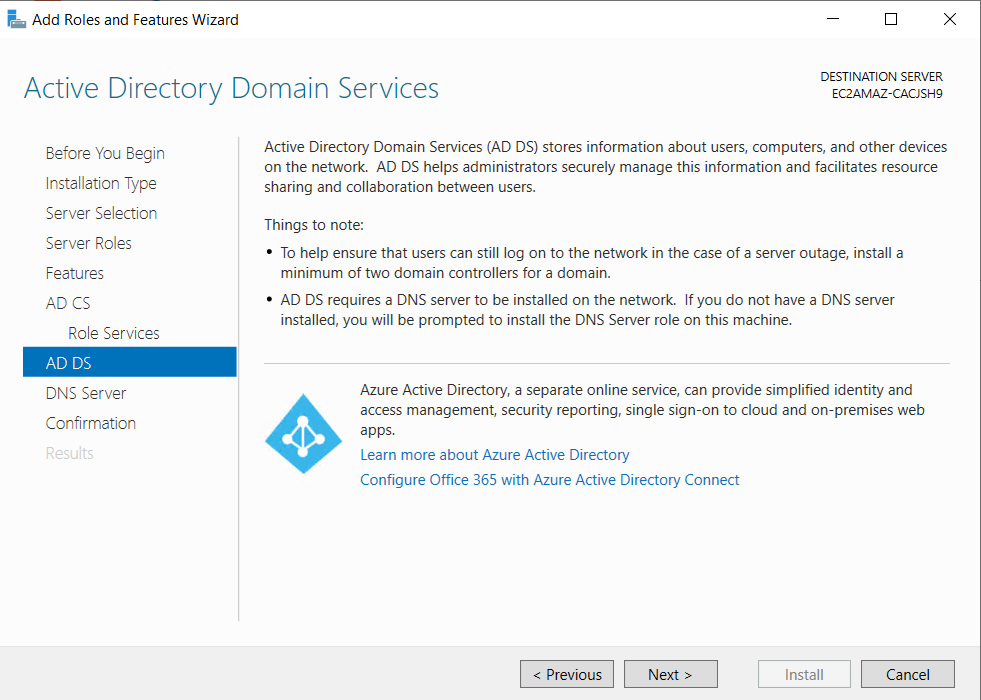Open the AD CS page
981x700 pixels.
[x=67, y=303]
